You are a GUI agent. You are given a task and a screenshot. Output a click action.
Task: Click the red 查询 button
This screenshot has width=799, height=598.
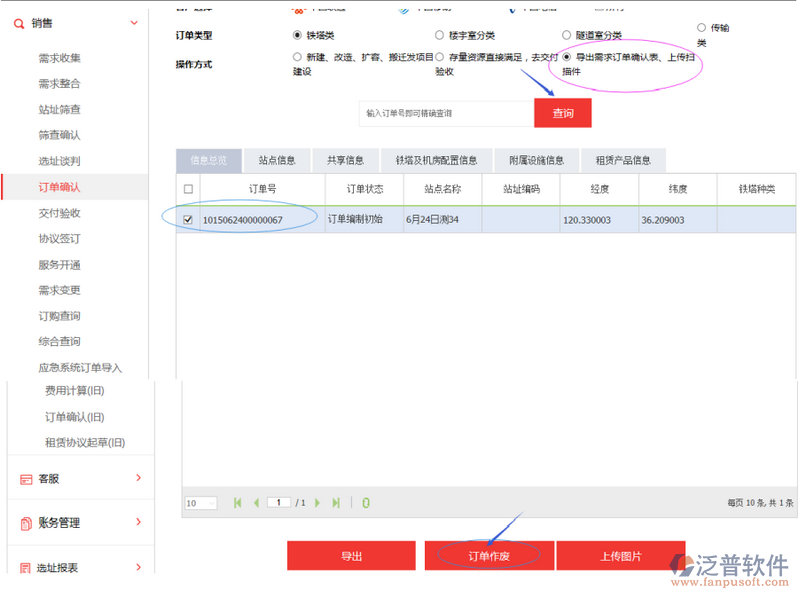coord(562,113)
